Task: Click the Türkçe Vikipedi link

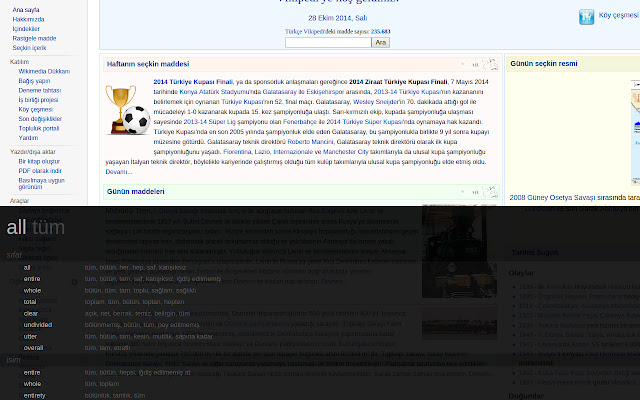Action: pyautogui.click(x=305, y=31)
